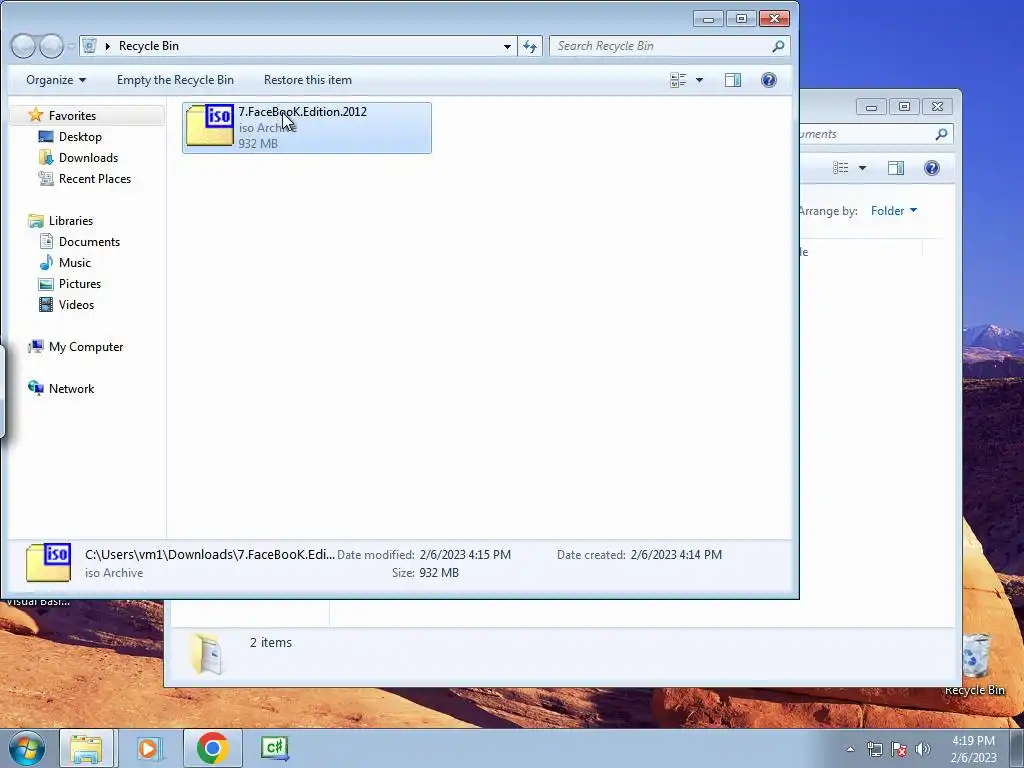This screenshot has height=768, width=1024.
Task: Select My Computer in the navigation pane
Action: click(86, 347)
